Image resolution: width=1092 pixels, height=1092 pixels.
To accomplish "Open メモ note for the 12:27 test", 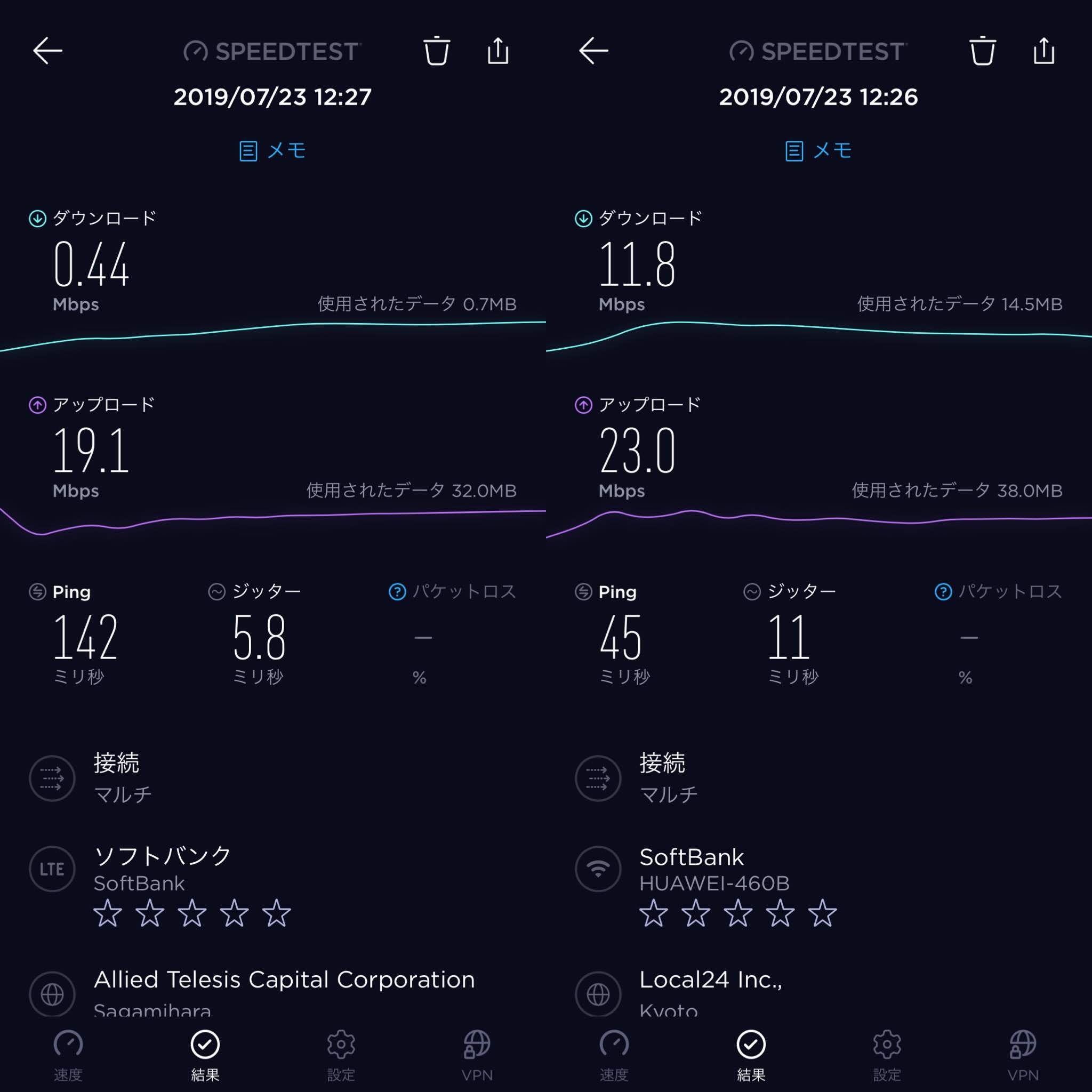I will 272,150.
